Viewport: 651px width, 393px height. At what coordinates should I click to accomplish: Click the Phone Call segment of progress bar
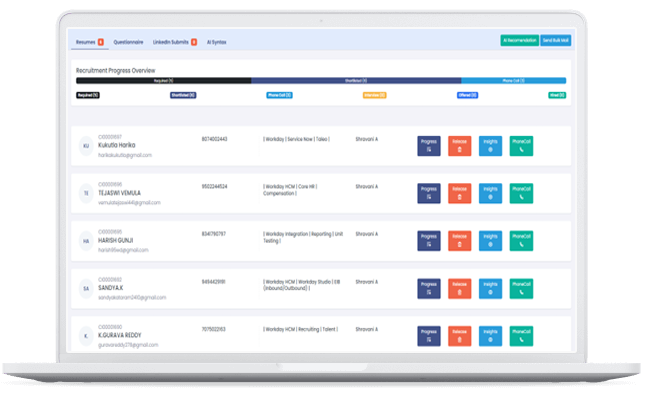(513, 81)
